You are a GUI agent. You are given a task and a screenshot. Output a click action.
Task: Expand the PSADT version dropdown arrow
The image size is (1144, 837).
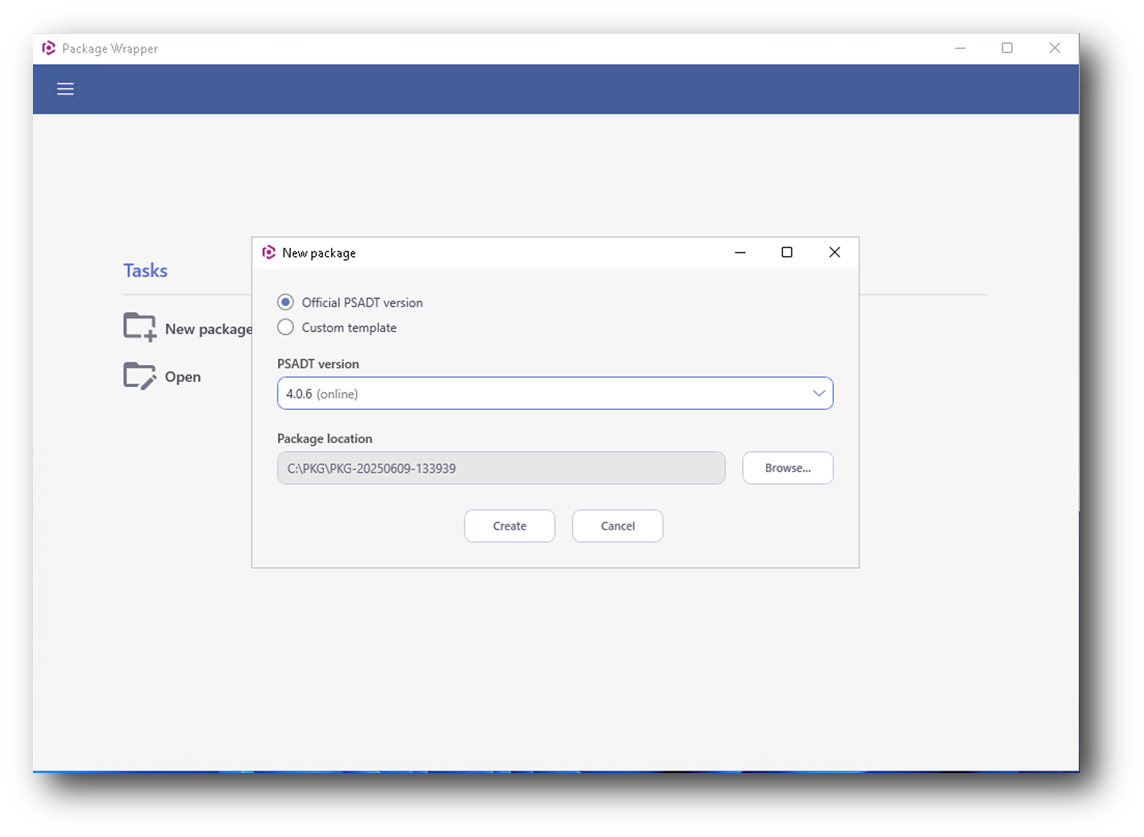(819, 393)
